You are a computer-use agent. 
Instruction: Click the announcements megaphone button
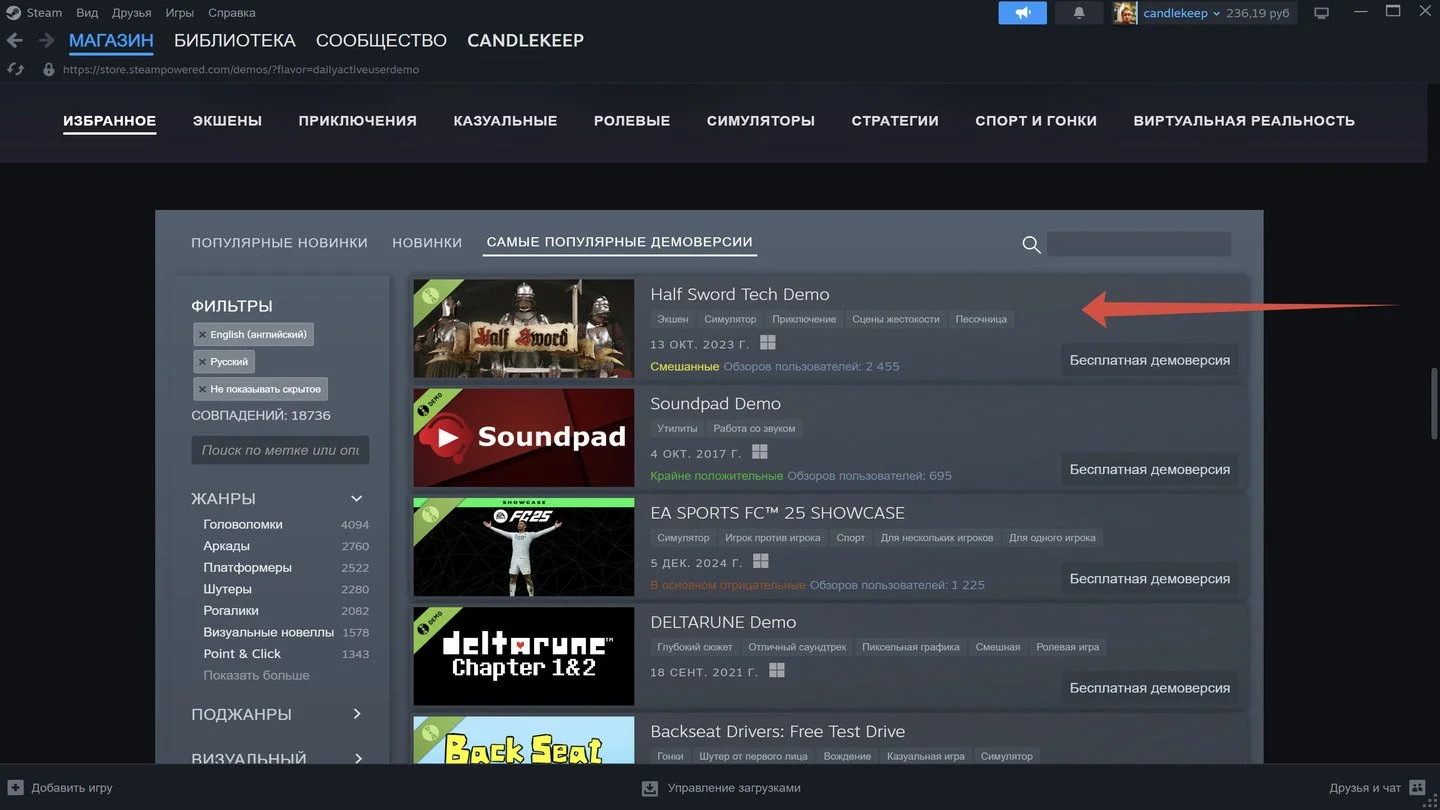coord(1022,13)
